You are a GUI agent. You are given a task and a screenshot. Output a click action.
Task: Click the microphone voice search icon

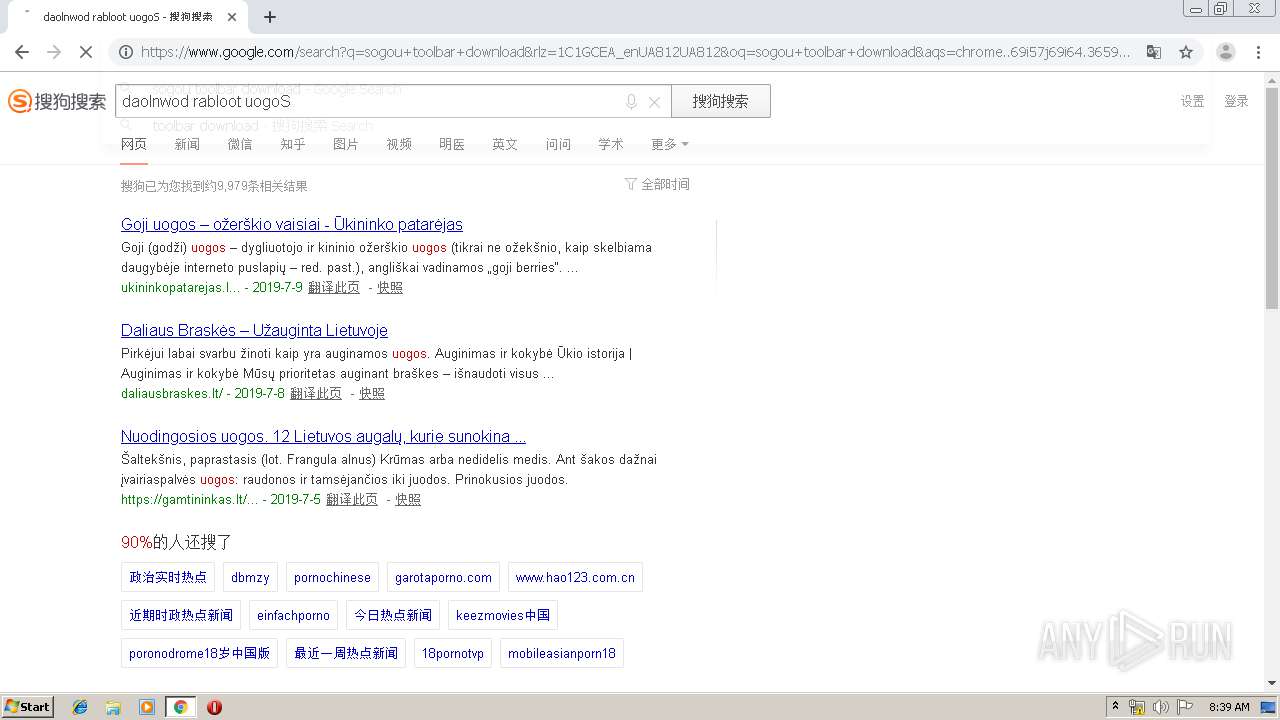pos(631,102)
